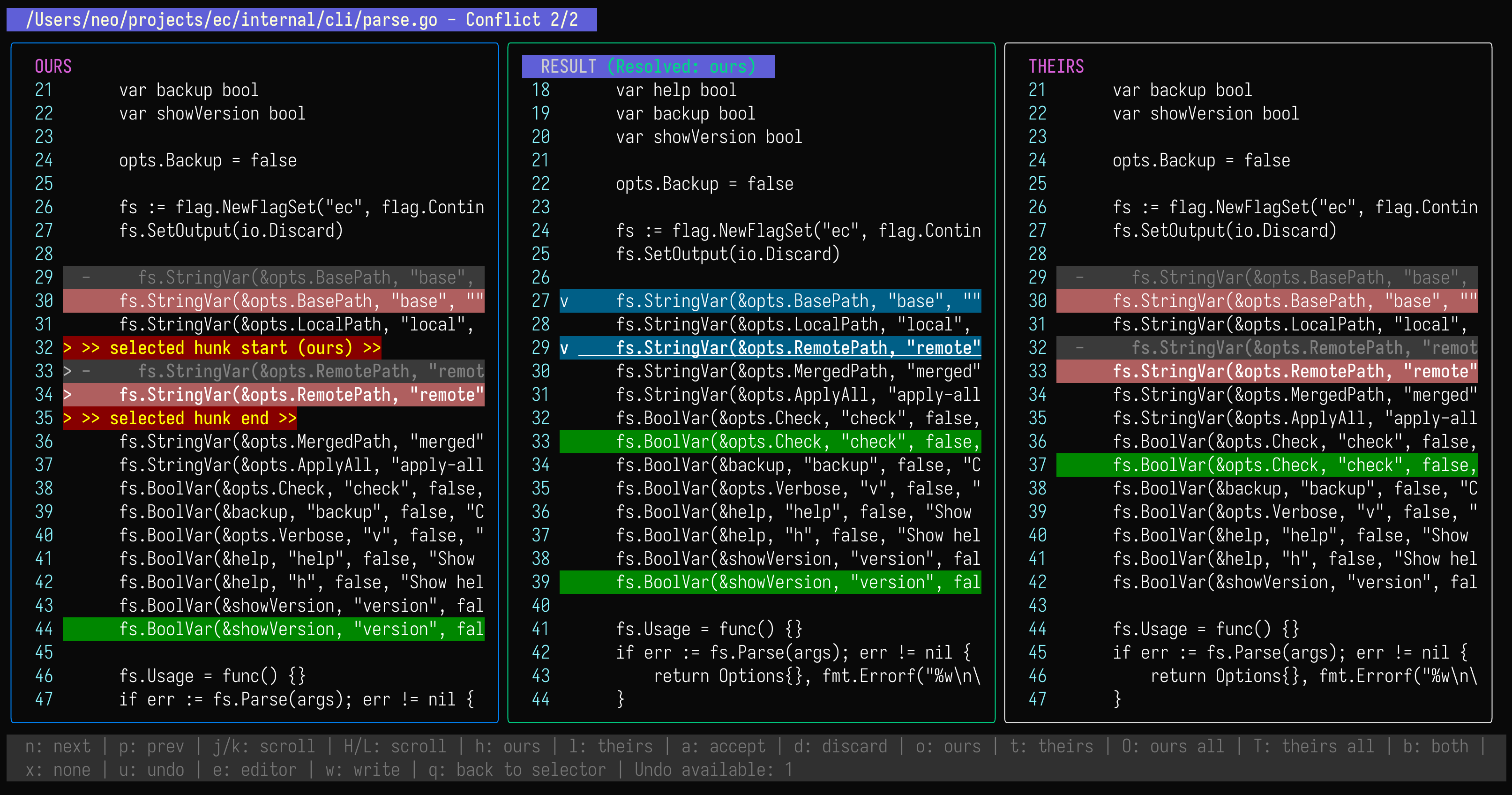
Task: Select 'x: none' to clear resolution
Action: 59,769
